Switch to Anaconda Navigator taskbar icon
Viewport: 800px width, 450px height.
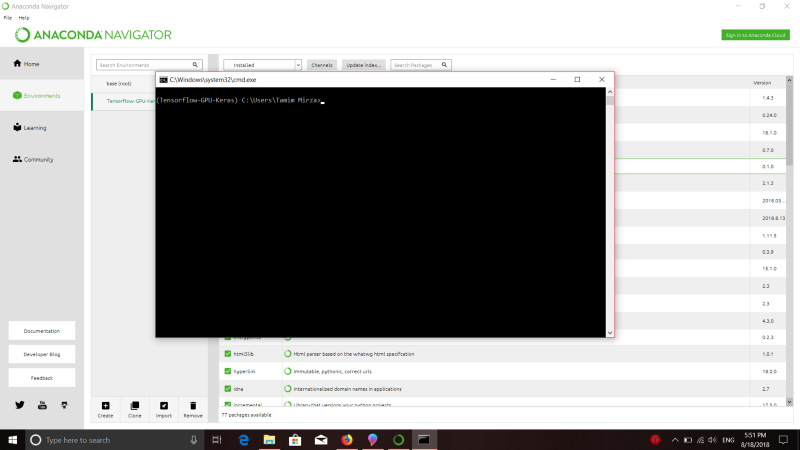[x=398, y=440]
